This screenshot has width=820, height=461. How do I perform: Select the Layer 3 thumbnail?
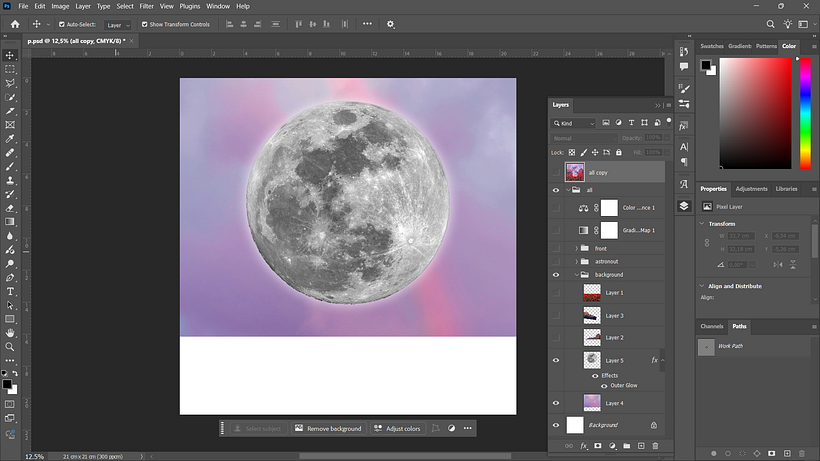coord(592,315)
